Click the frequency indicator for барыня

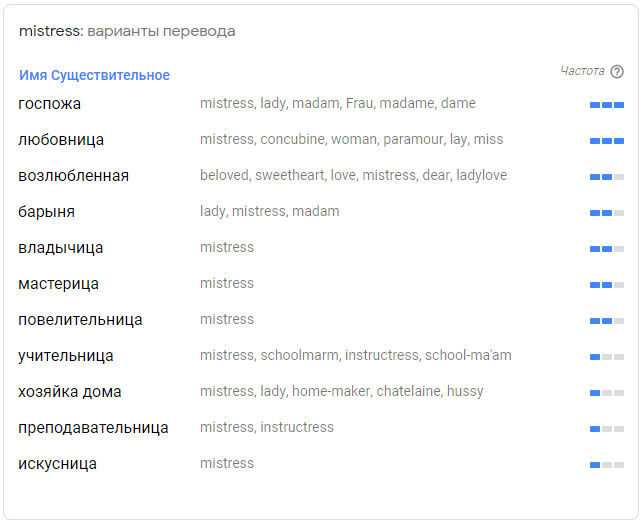(606, 213)
